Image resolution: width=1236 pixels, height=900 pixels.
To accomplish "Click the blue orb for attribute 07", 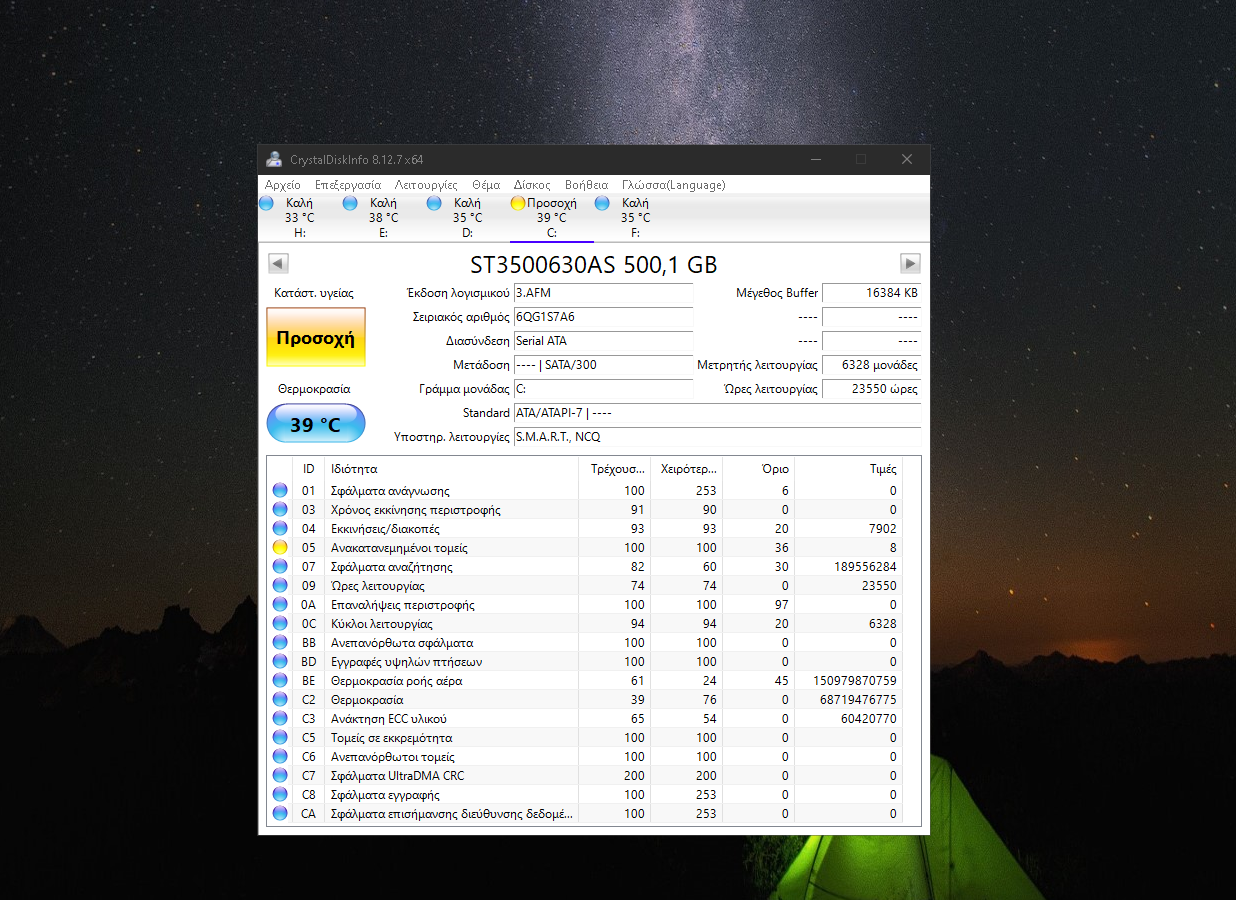I will coord(280,566).
